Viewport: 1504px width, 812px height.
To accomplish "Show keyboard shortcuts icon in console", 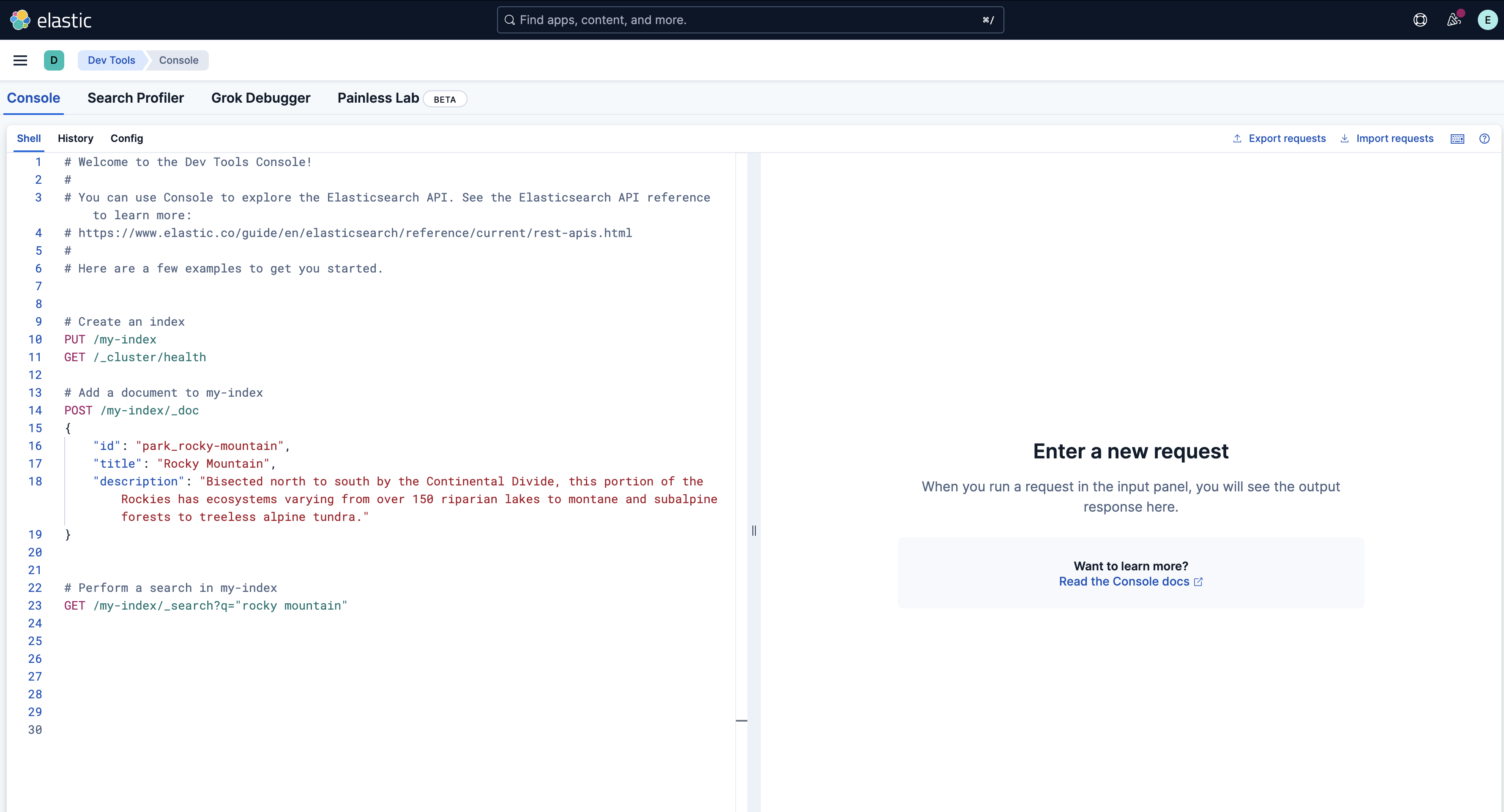I will tap(1458, 138).
